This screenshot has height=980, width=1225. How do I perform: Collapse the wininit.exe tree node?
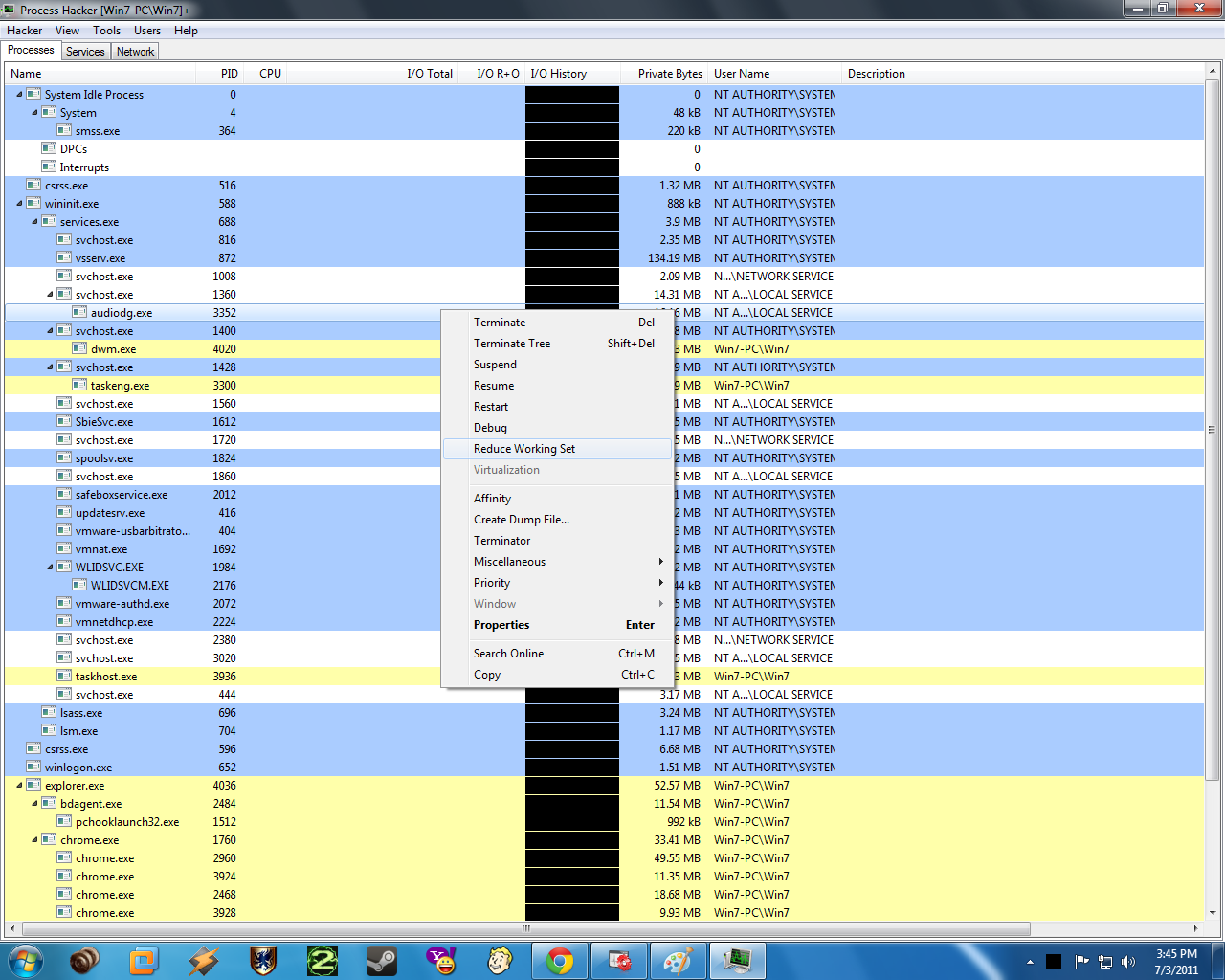19,204
